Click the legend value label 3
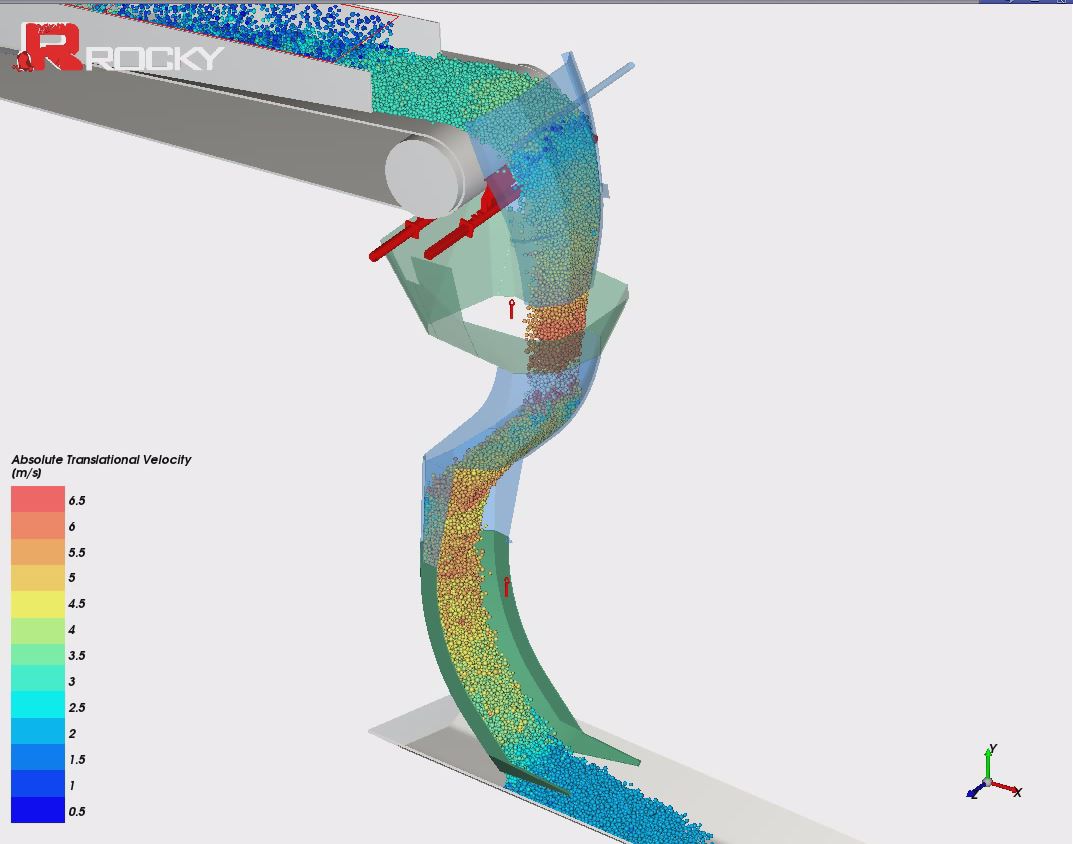1073x844 pixels. [72, 681]
